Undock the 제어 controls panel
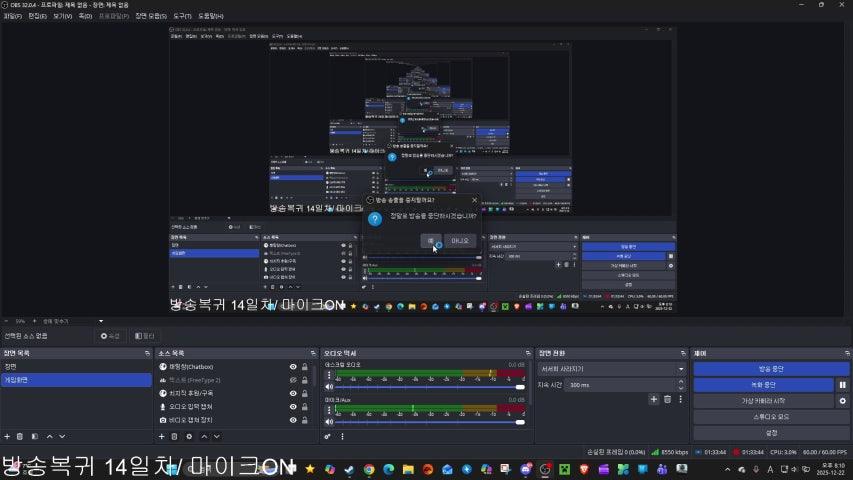Screen dimensions: 853x480 (x=847, y=354)
